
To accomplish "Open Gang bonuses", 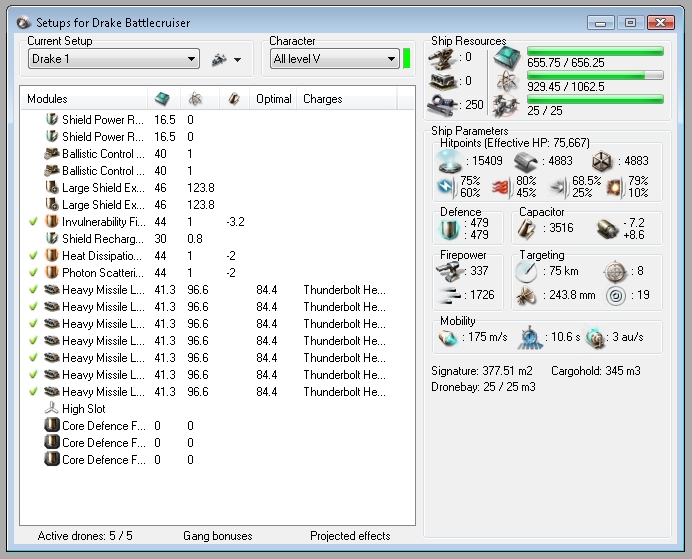I will [218, 536].
